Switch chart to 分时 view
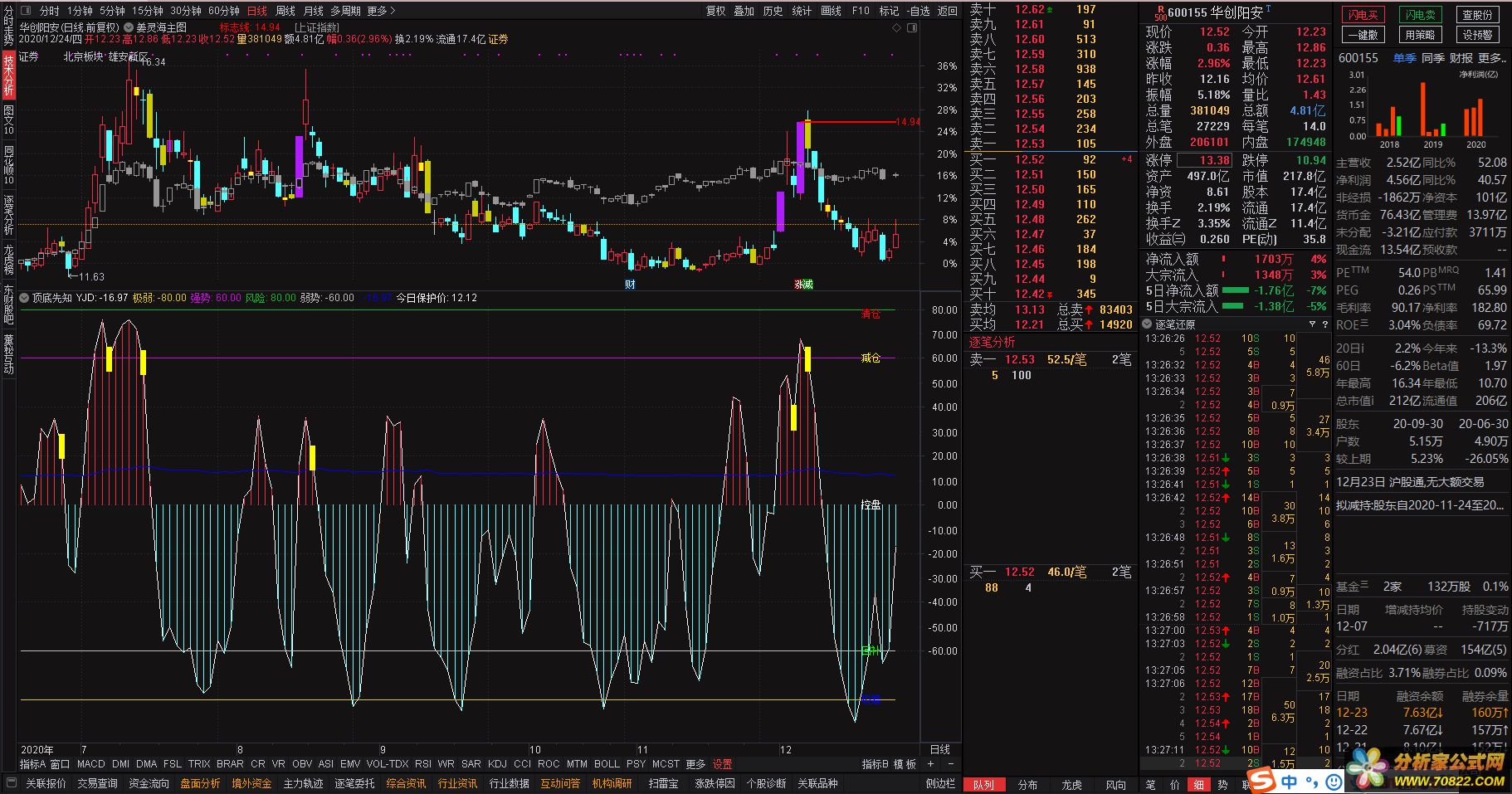 pos(49,11)
